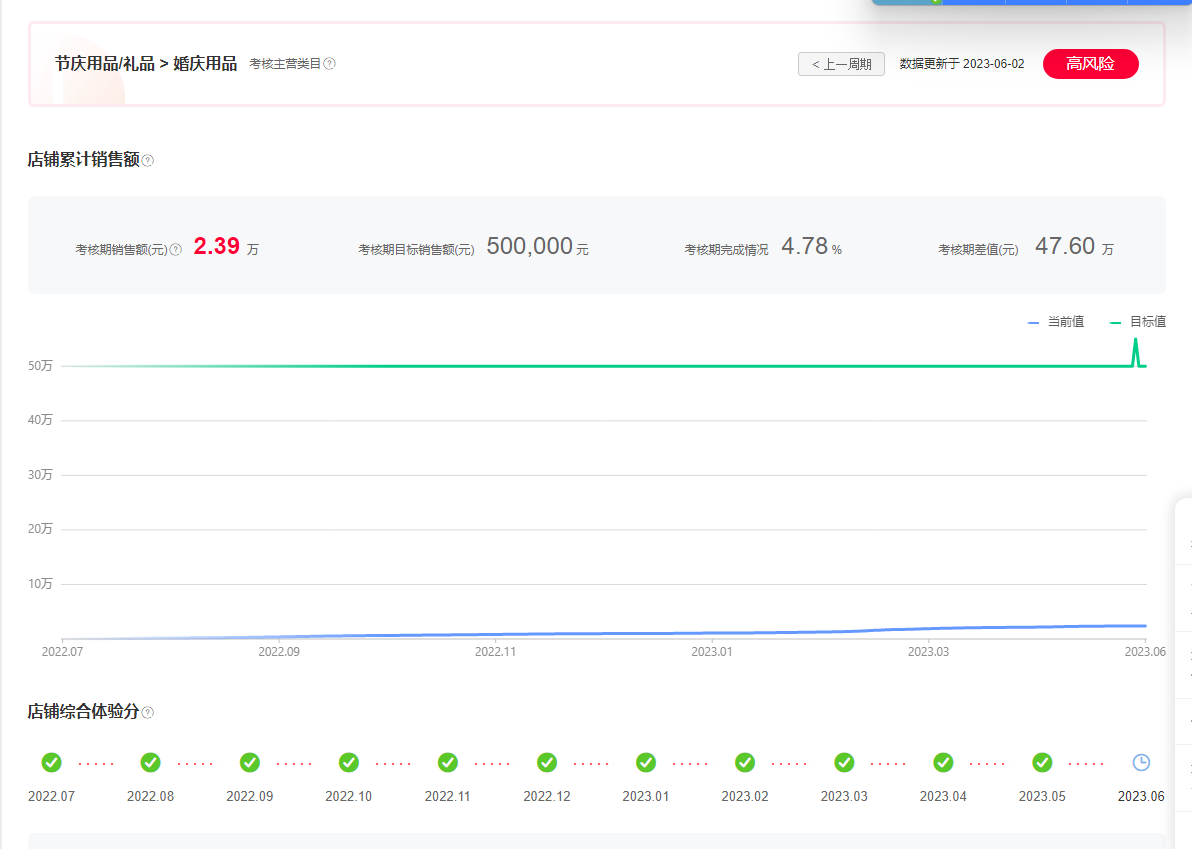Select the 2022.12 green check status
The image size is (1192, 849).
pyautogui.click(x=547, y=762)
